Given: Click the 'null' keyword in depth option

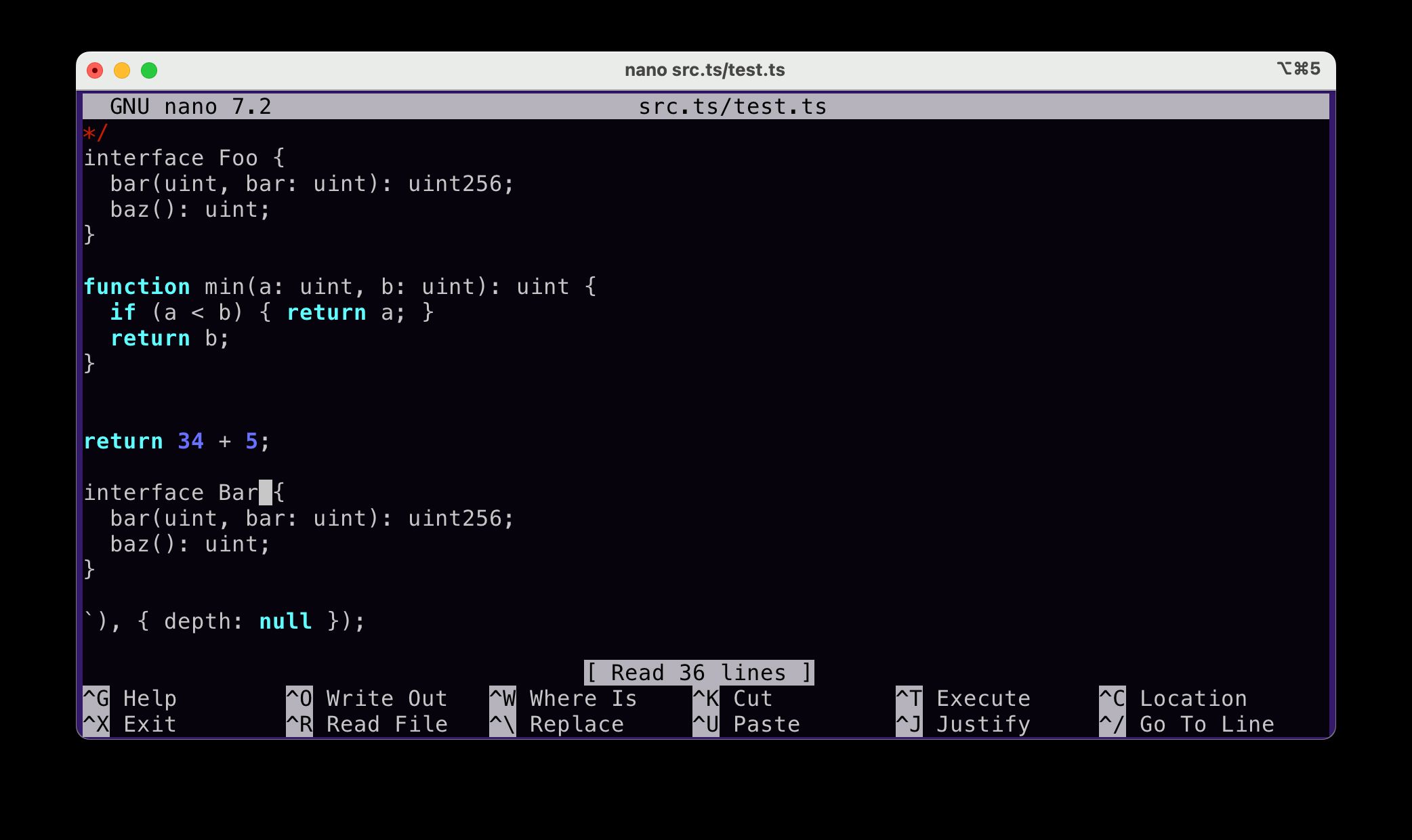Looking at the screenshot, I should [x=286, y=621].
